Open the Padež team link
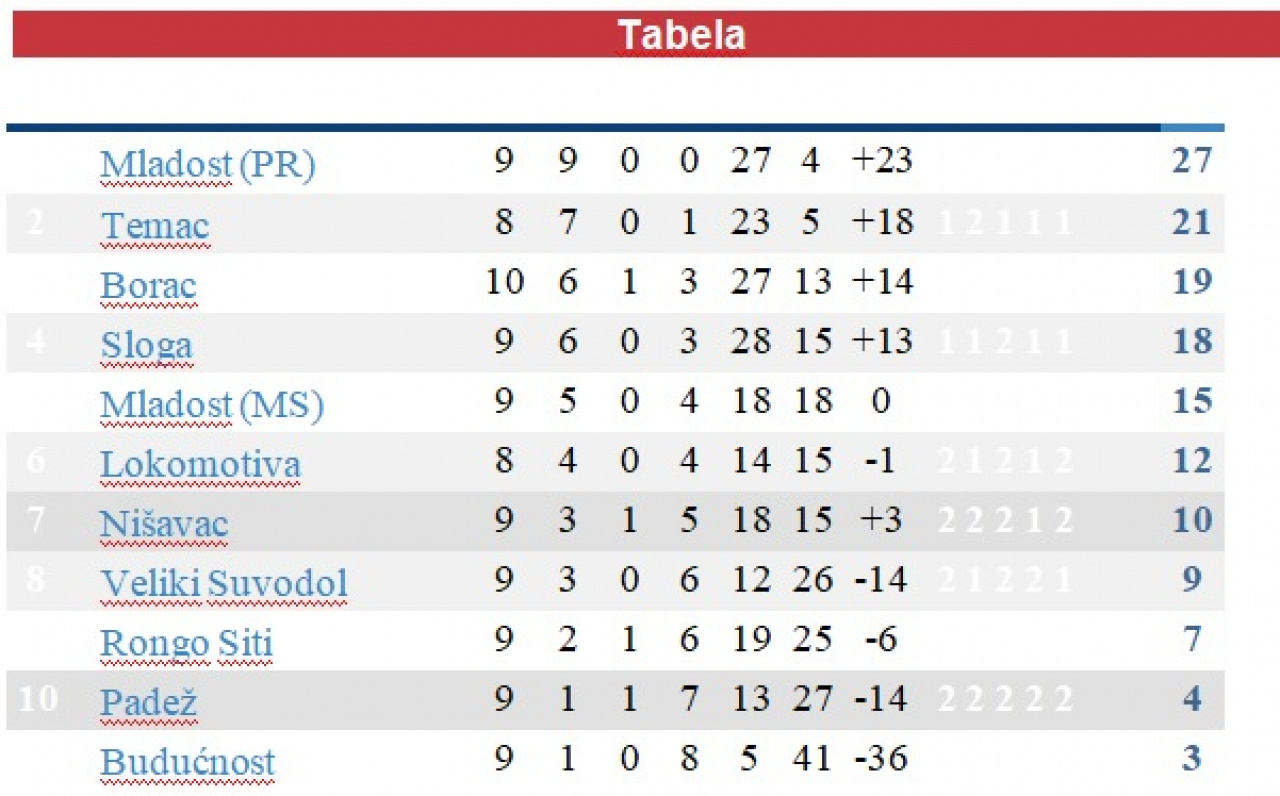1280x796 pixels. tap(135, 702)
